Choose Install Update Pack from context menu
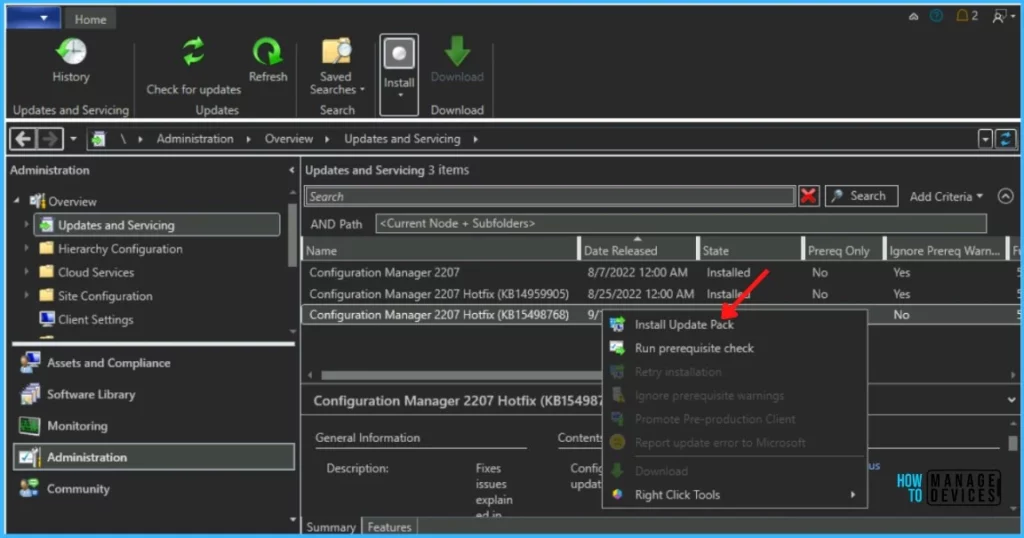This screenshot has height=538, width=1024. pyautogui.click(x=735, y=324)
